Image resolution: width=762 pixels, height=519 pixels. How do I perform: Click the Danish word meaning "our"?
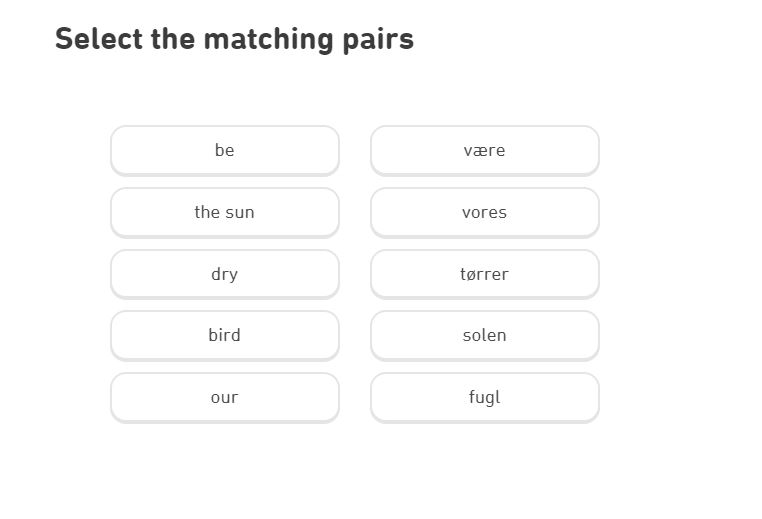coord(484,212)
